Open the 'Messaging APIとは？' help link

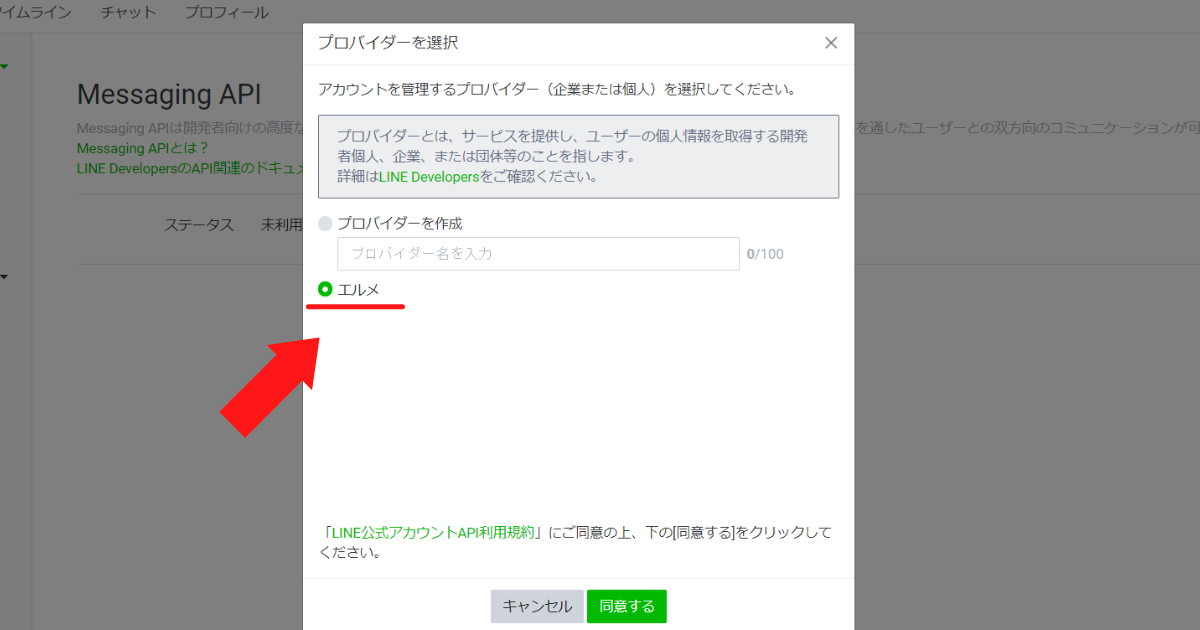click(x=142, y=148)
